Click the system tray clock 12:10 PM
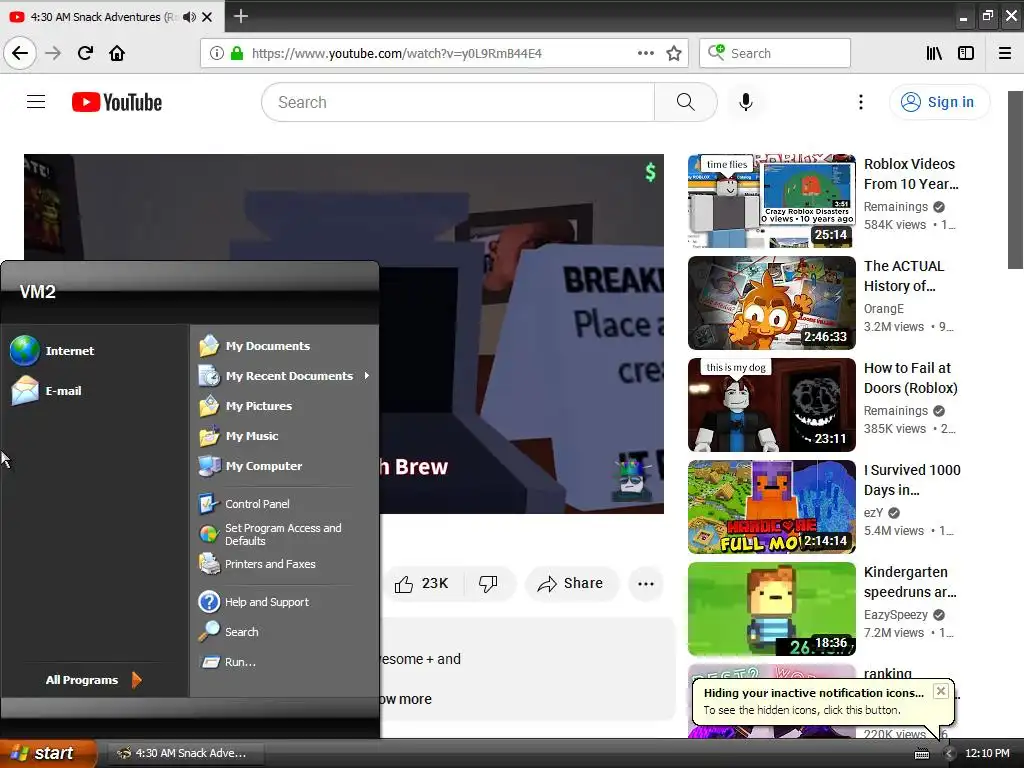1024x768 pixels. (x=987, y=753)
